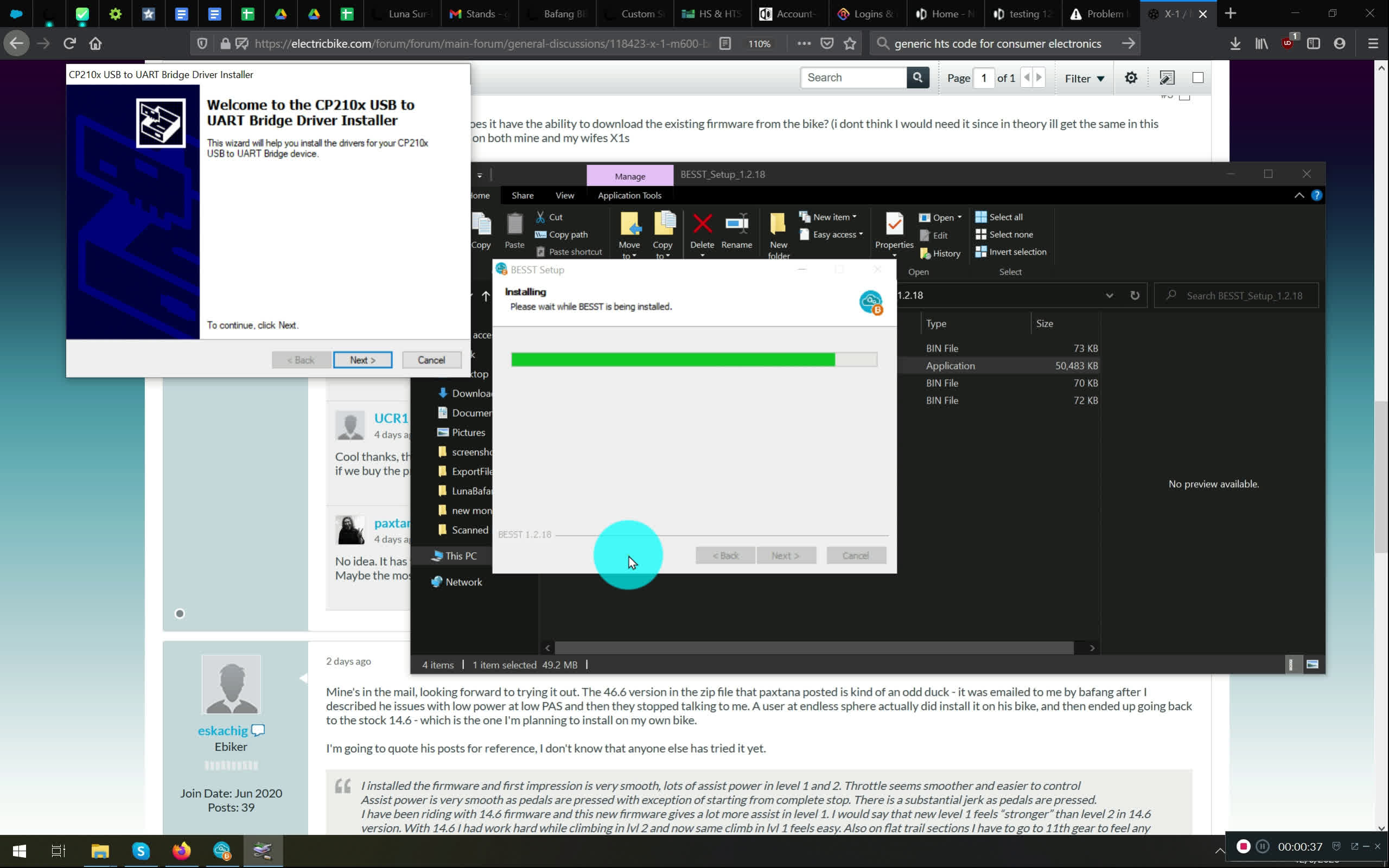Click Explorer help question icon
Screen dimensions: 1389x868
pos(1317,195)
